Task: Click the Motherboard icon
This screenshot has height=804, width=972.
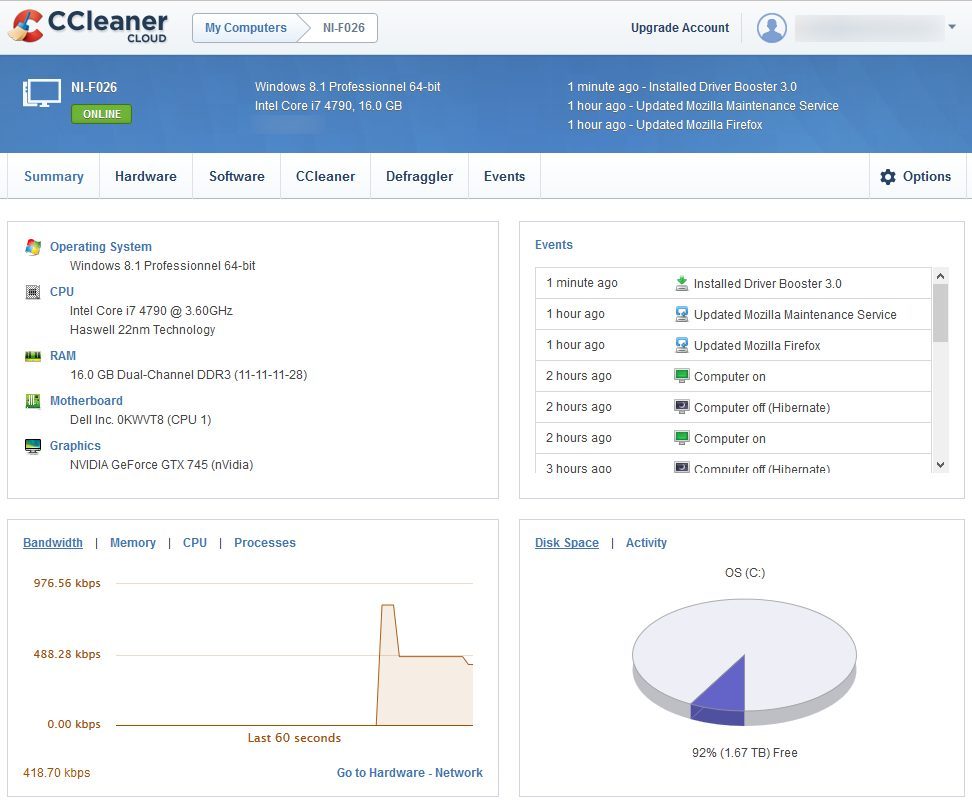Action: 33,401
